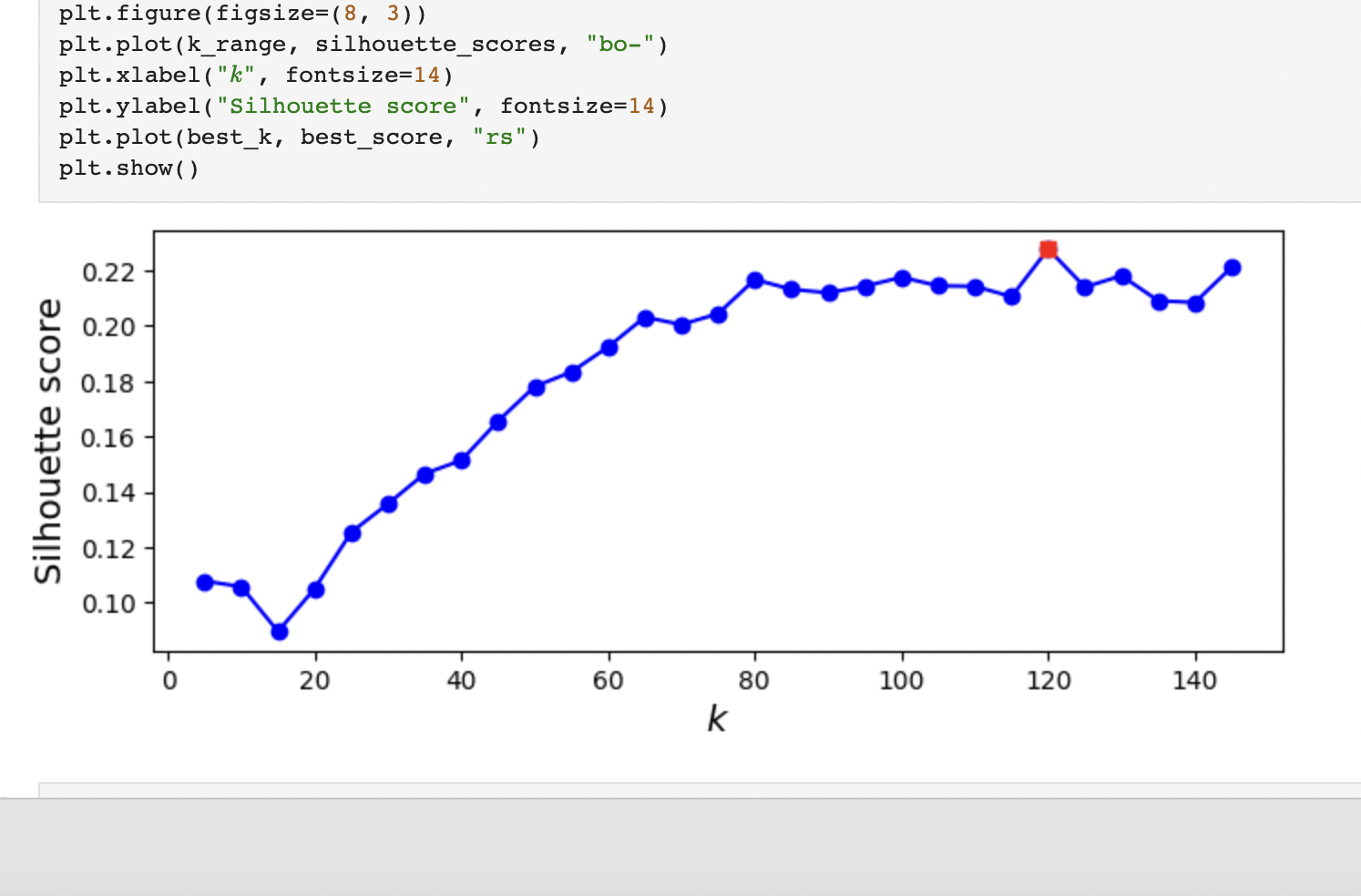Screen dimensions: 1361x896
Task: Click the last blue data point at k=145
Action: 1233,268
